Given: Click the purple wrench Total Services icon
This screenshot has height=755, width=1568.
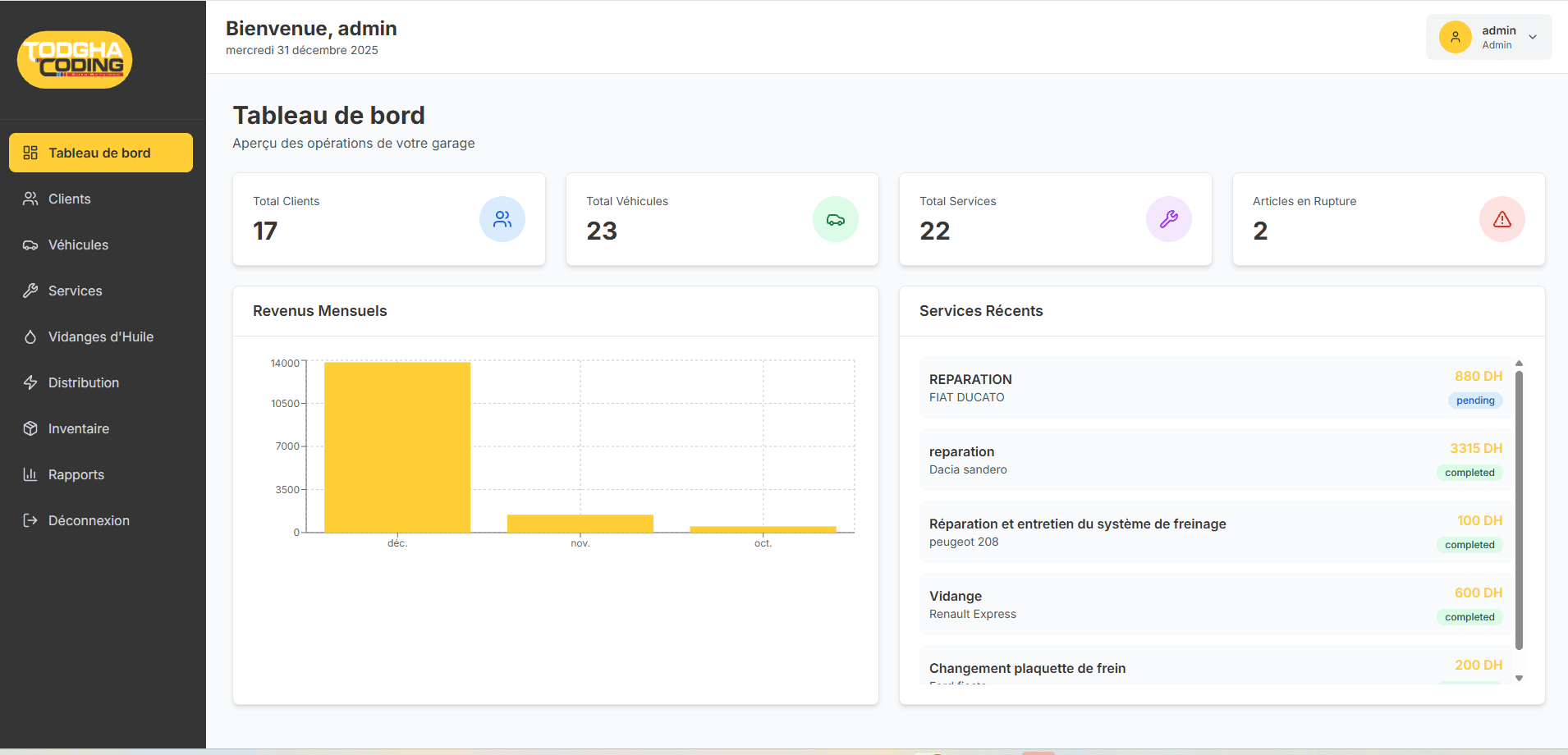Looking at the screenshot, I should (x=1168, y=219).
